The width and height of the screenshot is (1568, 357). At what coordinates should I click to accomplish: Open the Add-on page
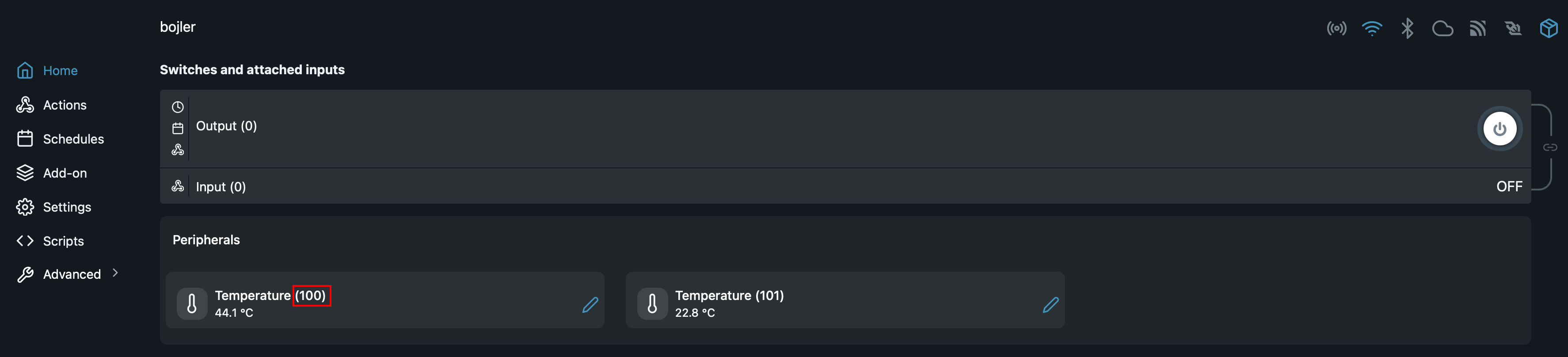click(65, 173)
